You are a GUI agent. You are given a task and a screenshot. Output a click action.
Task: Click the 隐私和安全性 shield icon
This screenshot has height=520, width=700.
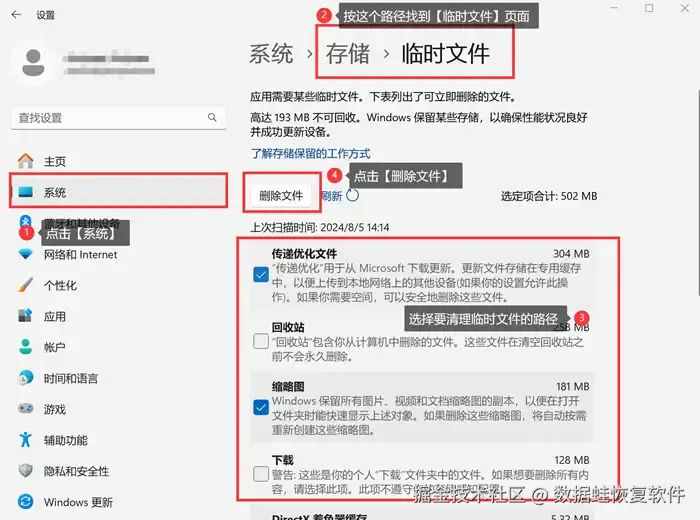[x=25, y=470]
